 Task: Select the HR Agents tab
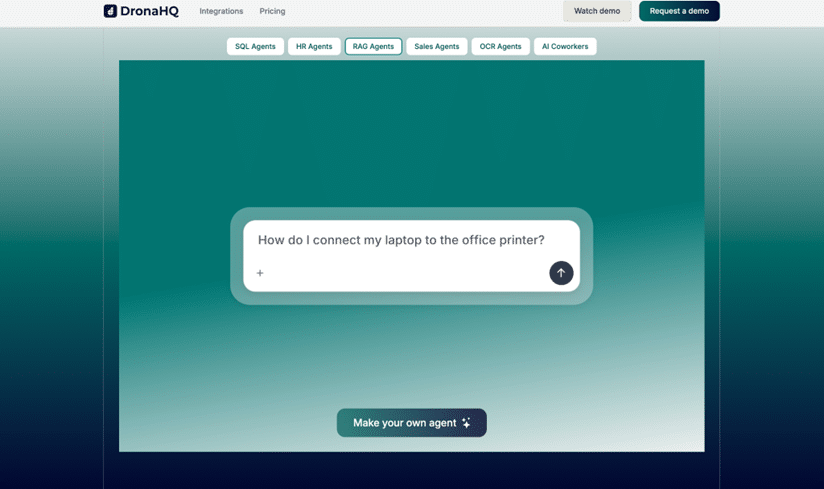pyautogui.click(x=314, y=46)
